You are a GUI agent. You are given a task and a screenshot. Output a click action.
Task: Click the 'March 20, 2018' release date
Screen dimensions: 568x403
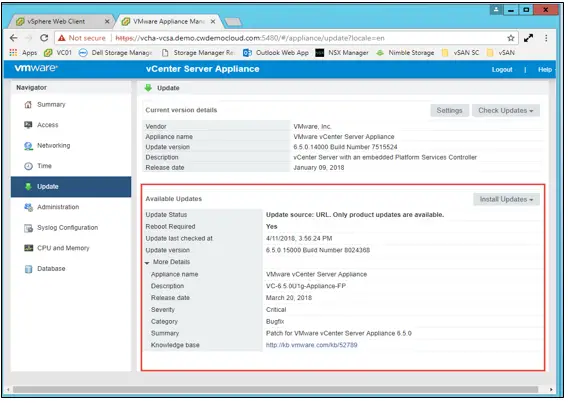pyautogui.click(x=289, y=298)
